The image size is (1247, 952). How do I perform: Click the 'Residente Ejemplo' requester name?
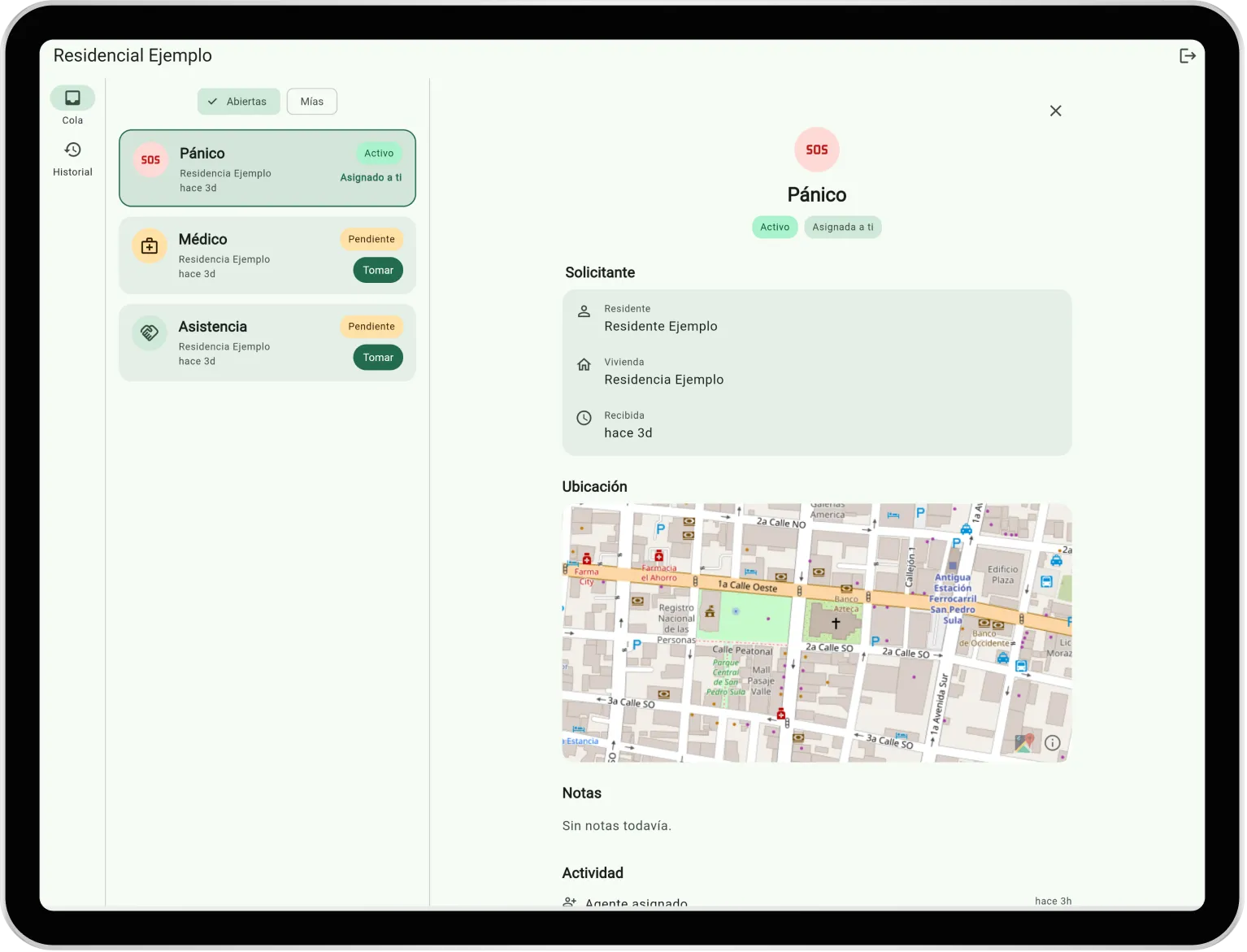661,327
